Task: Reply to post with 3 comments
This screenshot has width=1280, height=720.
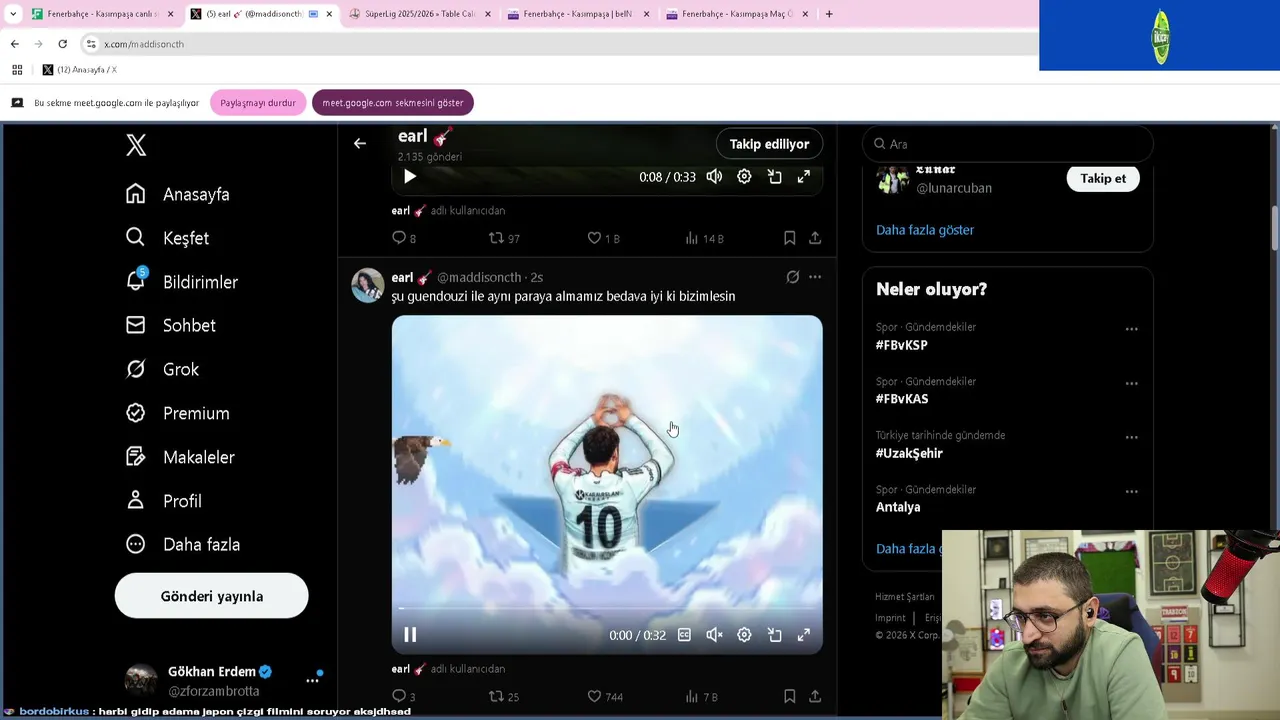Action: click(404, 696)
